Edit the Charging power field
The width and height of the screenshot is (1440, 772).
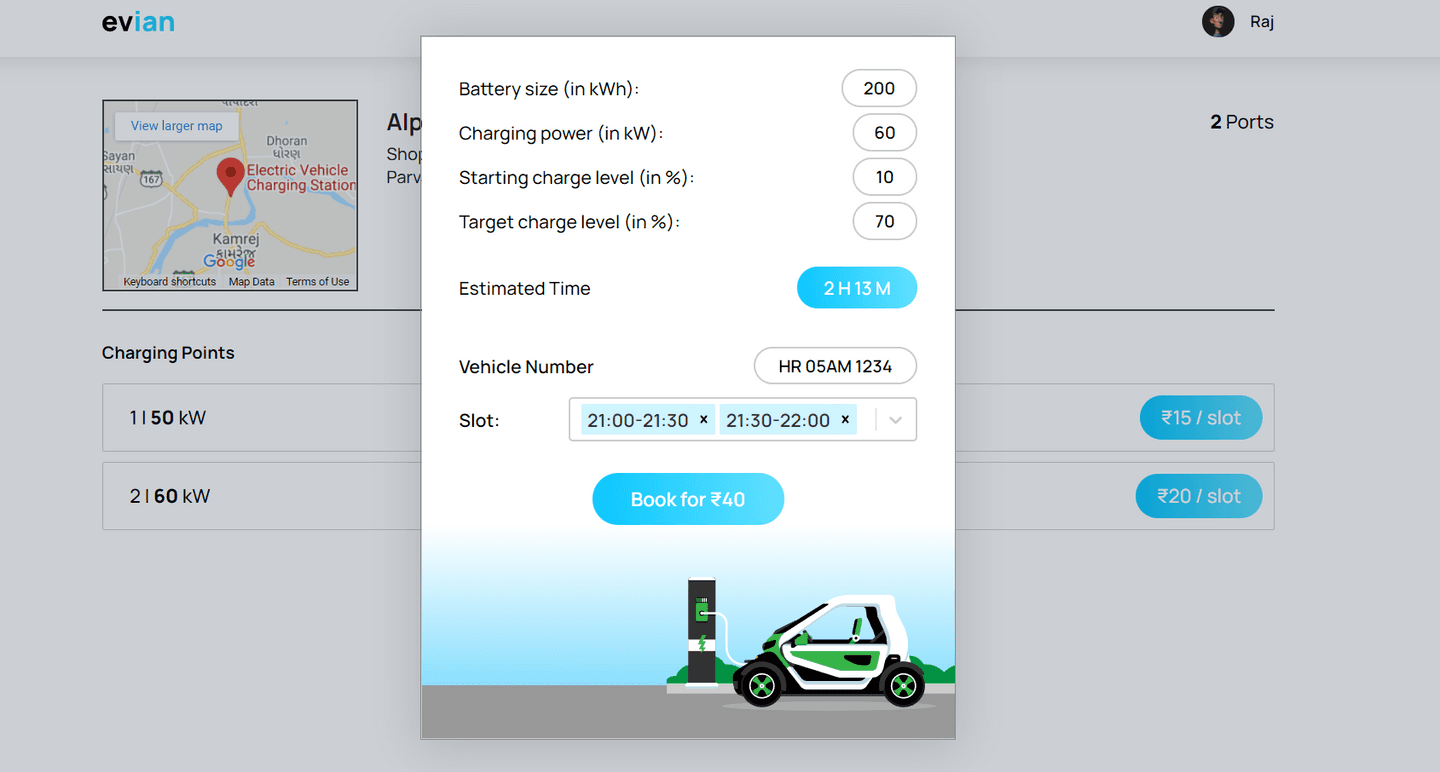click(x=884, y=132)
